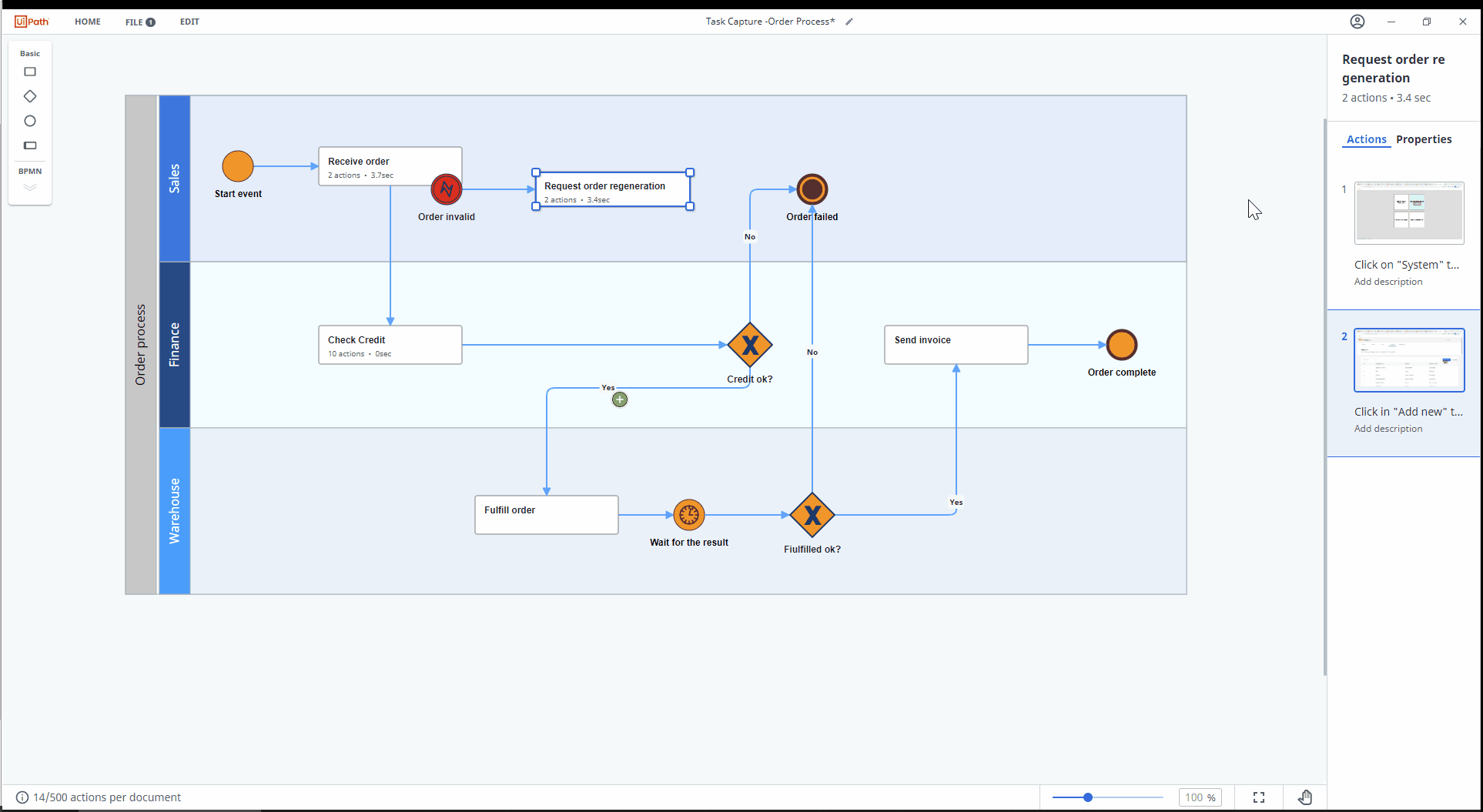Select the Receive order task box

(390, 166)
